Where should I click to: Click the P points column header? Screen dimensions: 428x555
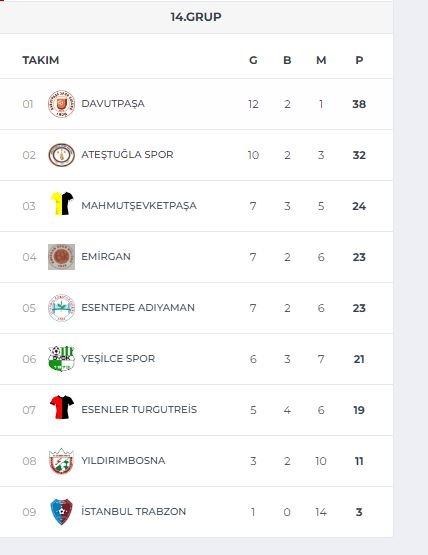pyautogui.click(x=359, y=60)
